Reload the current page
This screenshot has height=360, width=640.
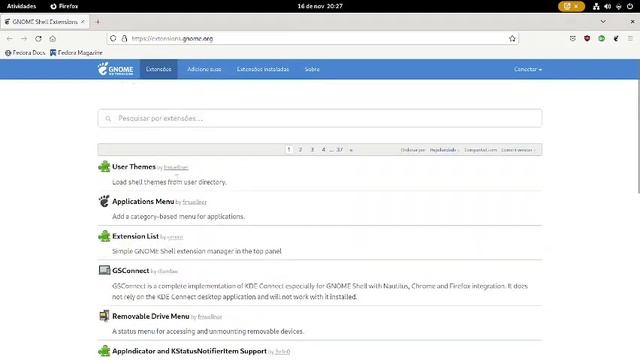tap(38, 38)
